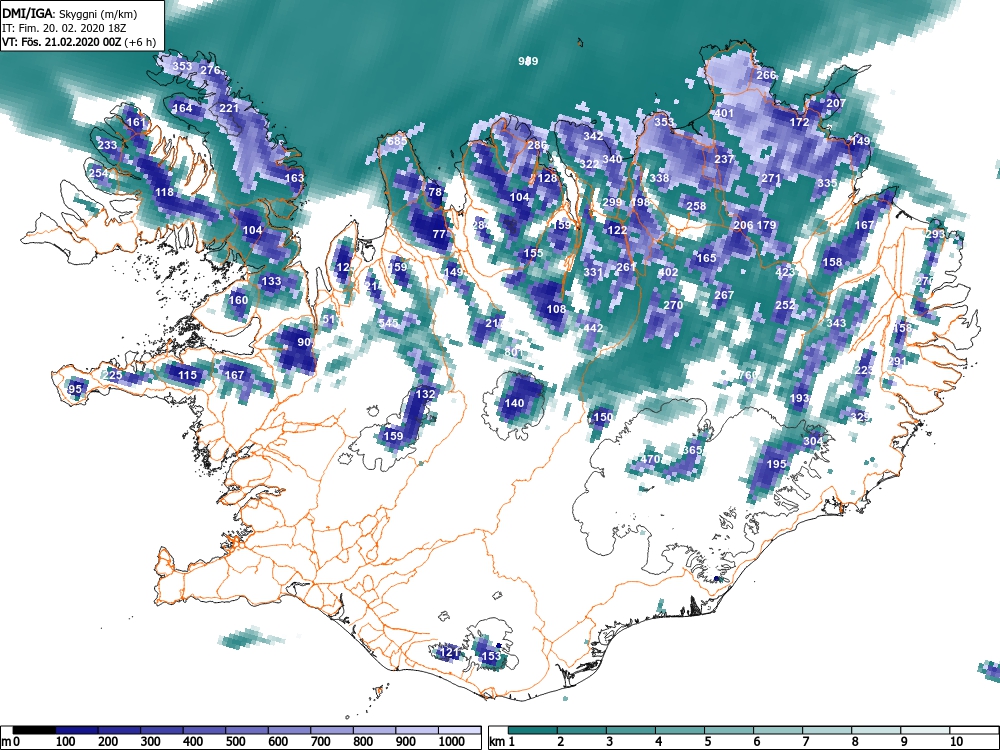Viewport: 1000px width, 750px height.
Task: Click the 128 visibility value
Action: point(547,179)
